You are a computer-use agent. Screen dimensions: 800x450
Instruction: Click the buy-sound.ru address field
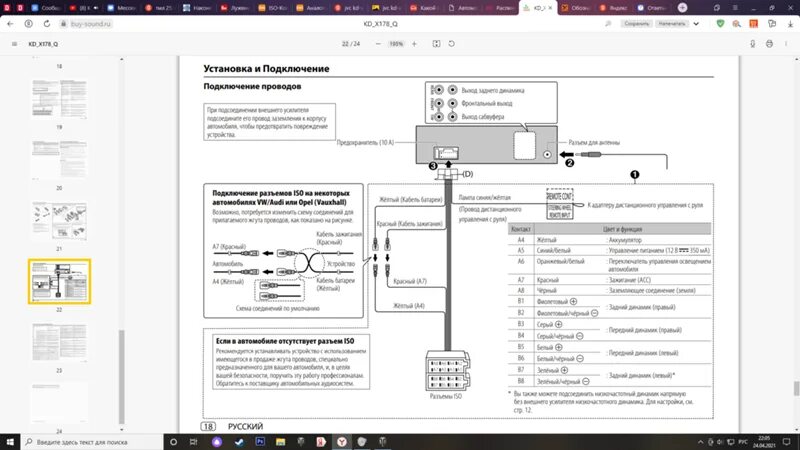point(91,24)
